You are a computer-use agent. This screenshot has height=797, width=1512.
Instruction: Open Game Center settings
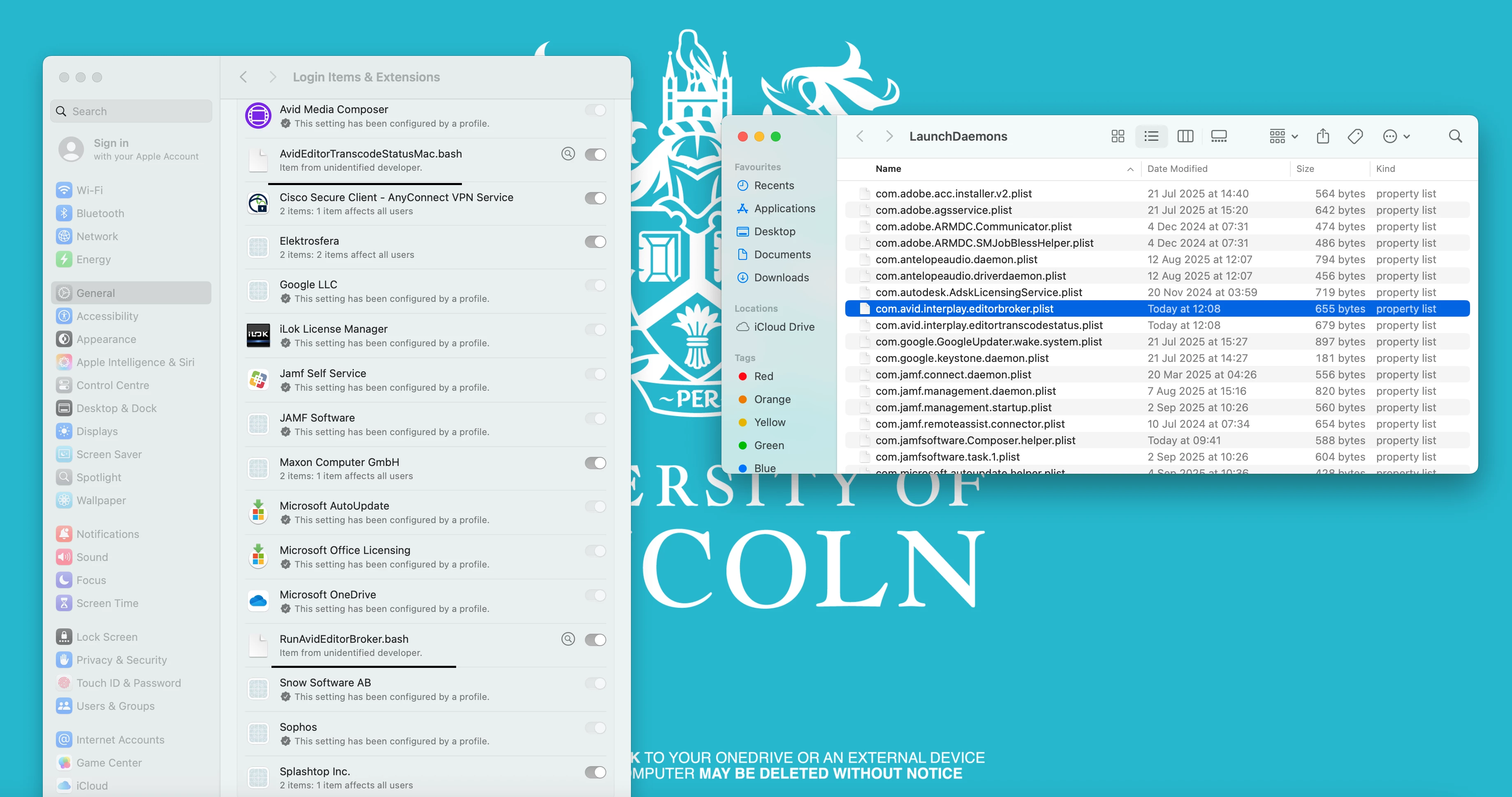(132, 763)
